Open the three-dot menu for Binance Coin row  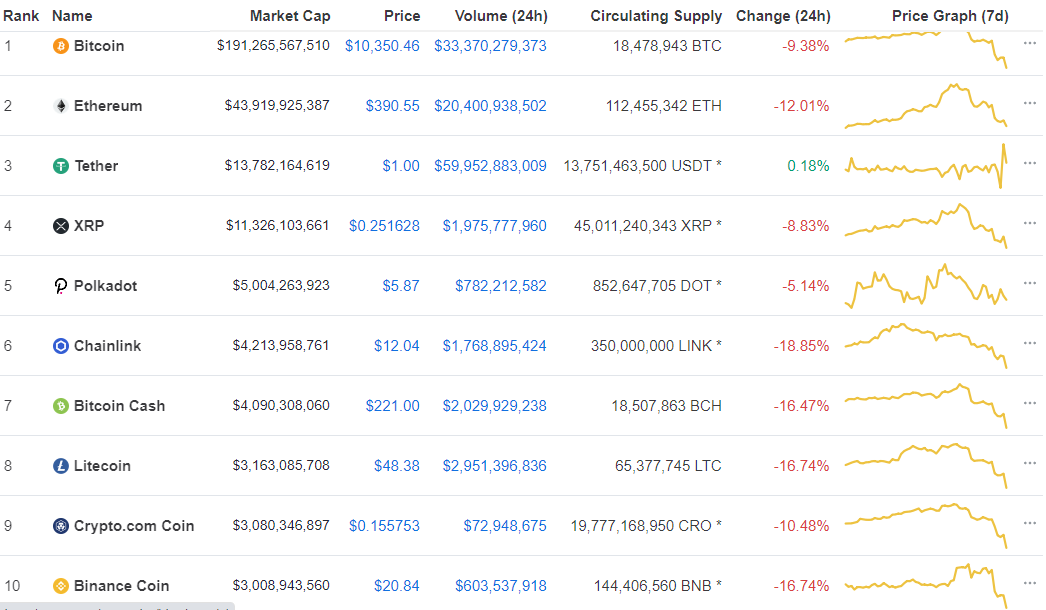point(1029,583)
